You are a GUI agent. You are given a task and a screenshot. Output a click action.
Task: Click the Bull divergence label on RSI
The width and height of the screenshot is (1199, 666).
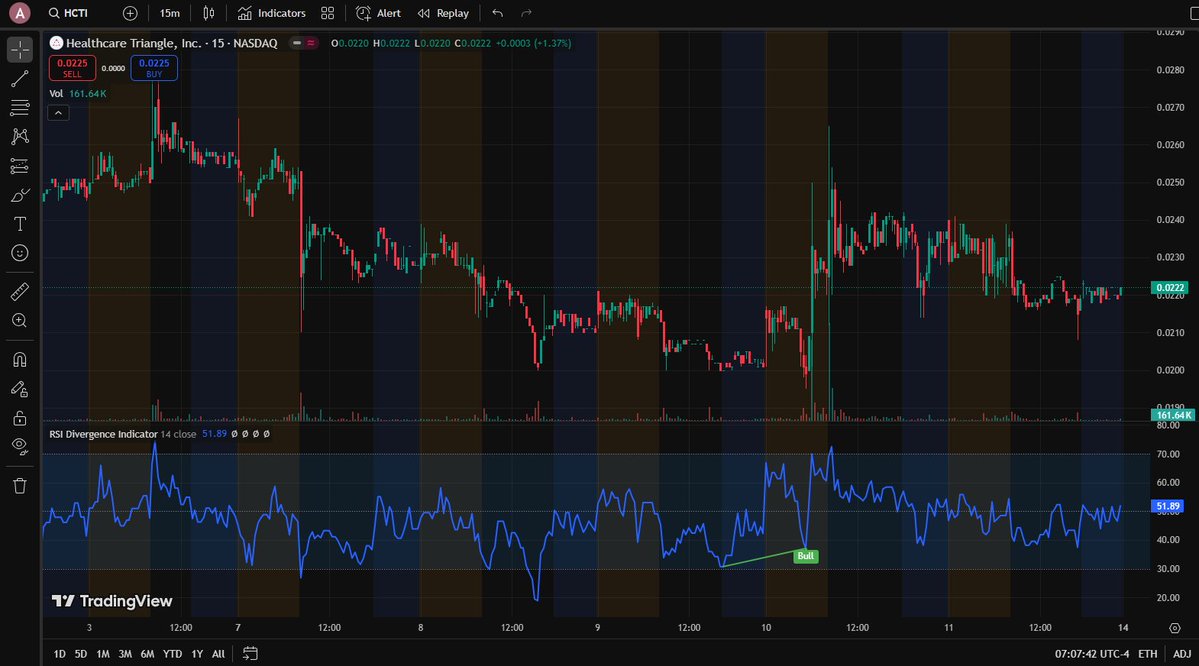tap(805, 556)
